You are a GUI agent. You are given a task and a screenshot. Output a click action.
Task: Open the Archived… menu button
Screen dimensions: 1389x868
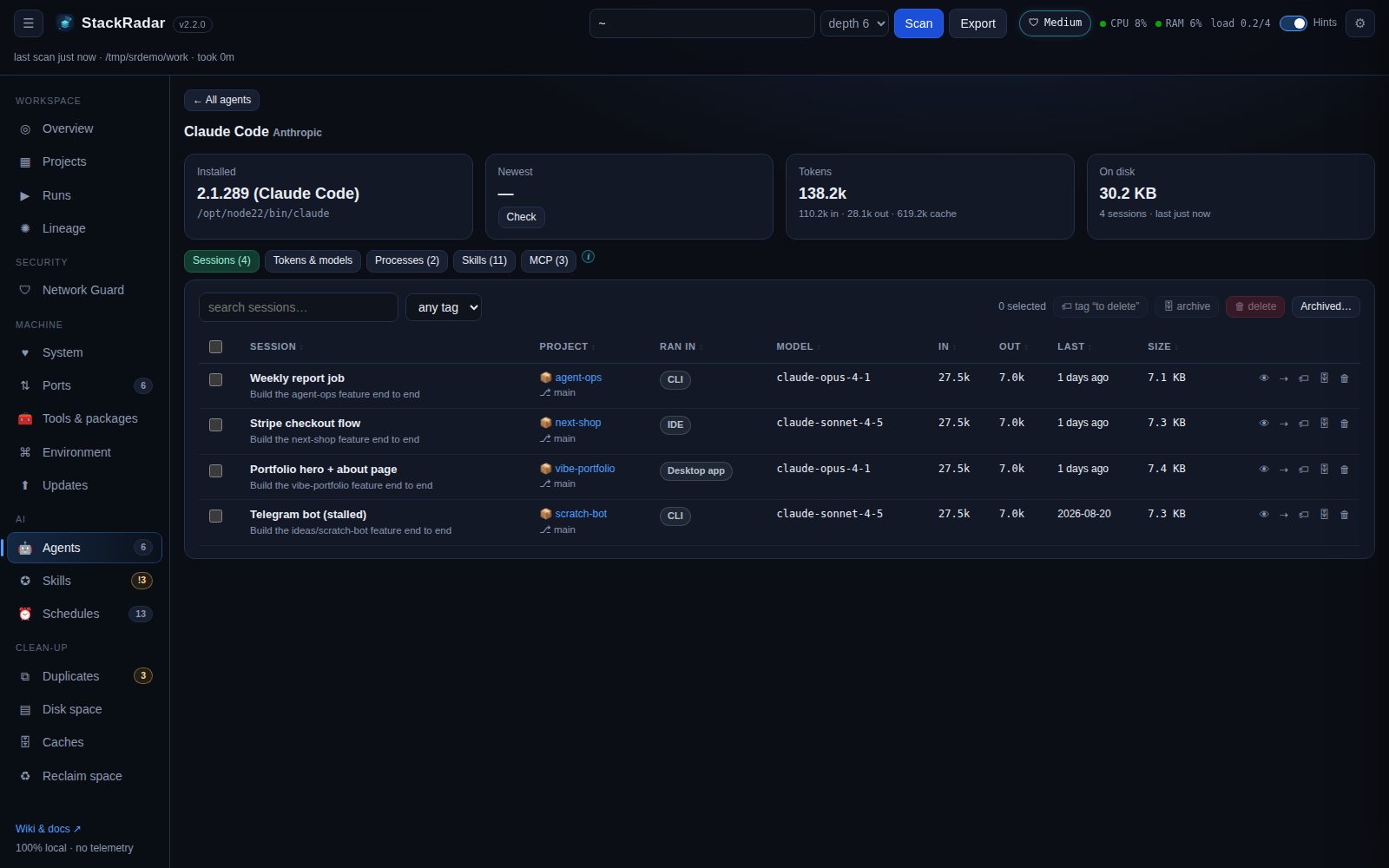(1326, 306)
